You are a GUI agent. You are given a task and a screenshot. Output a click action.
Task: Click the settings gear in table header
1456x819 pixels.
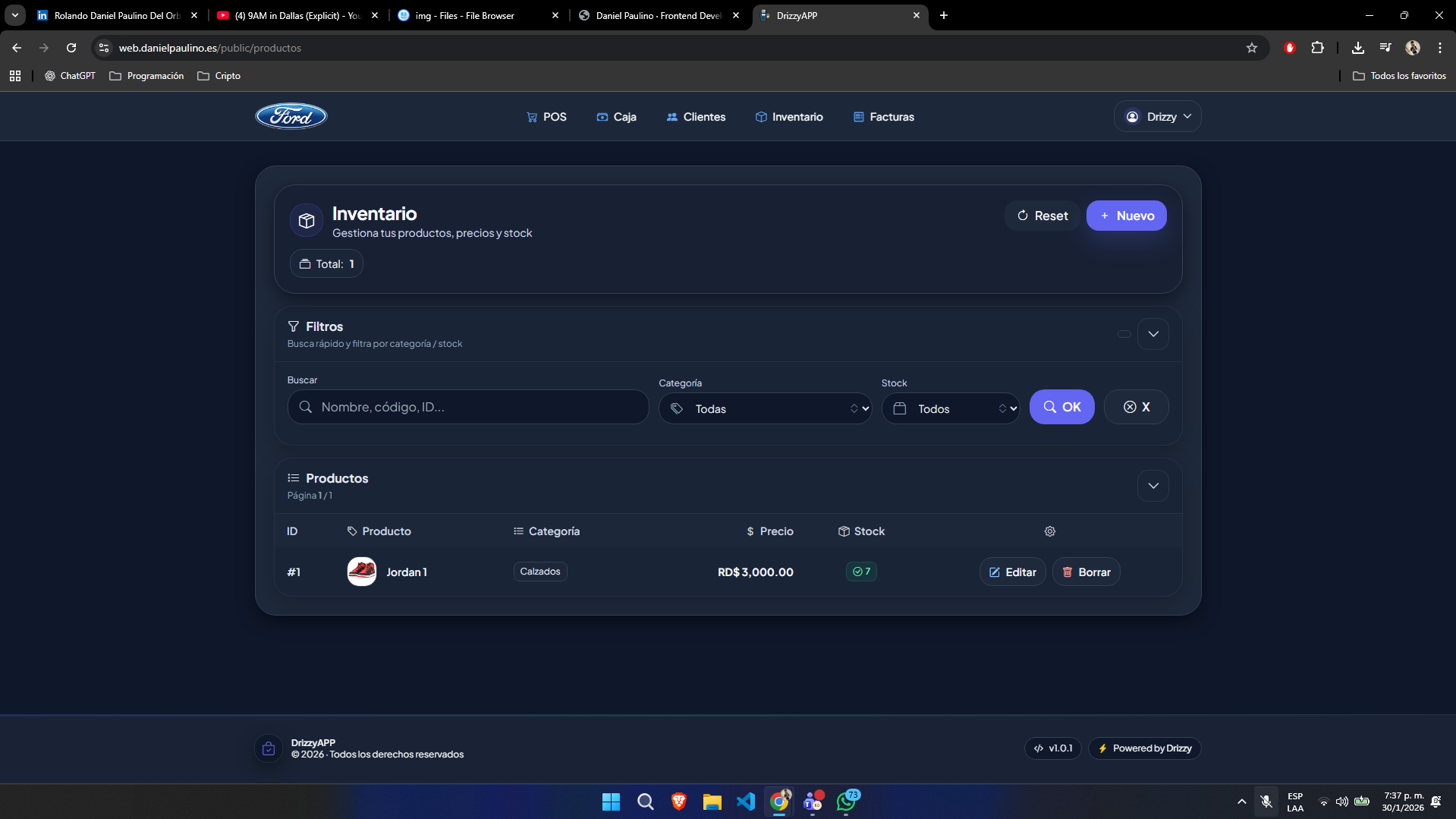click(x=1049, y=531)
